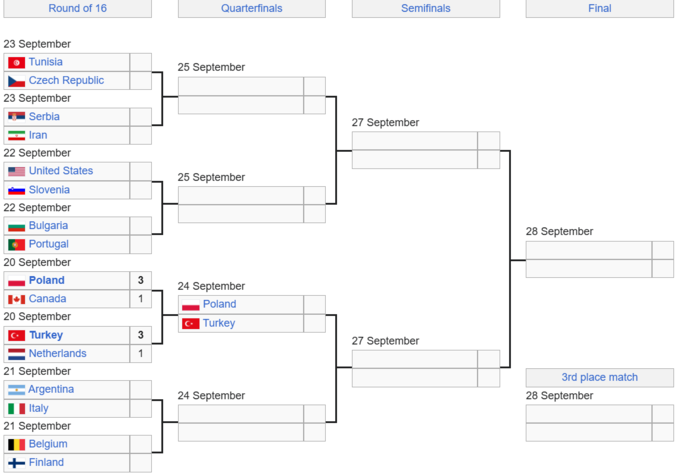Click the Bulgaria flag icon

coord(16,226)
